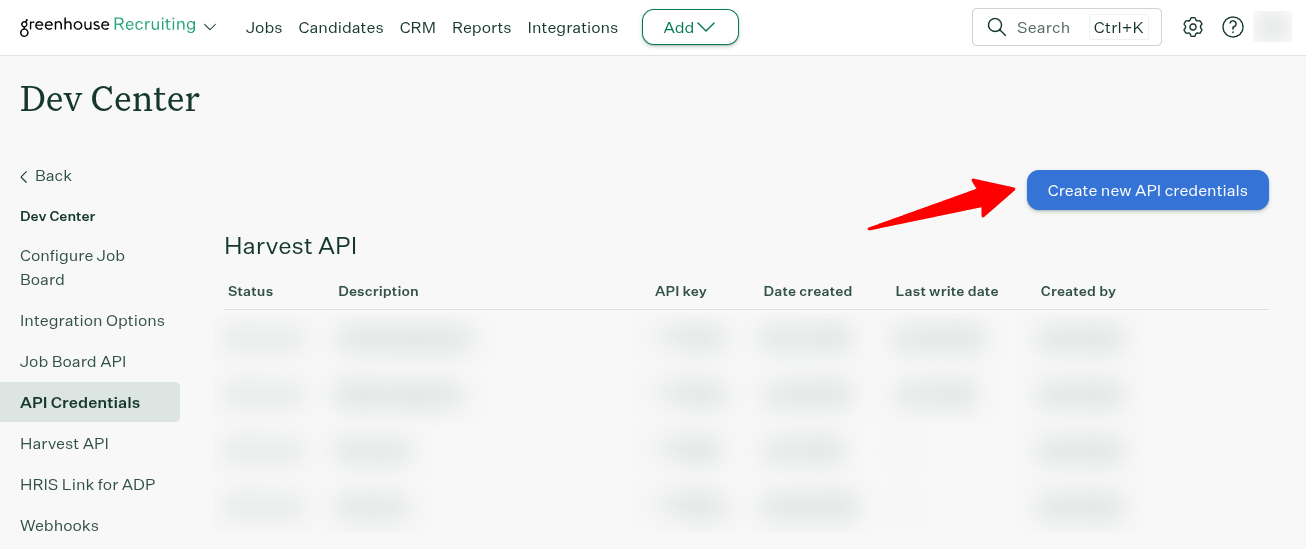
Task: Open the help question mark icon
Action: click(1232, 28)
